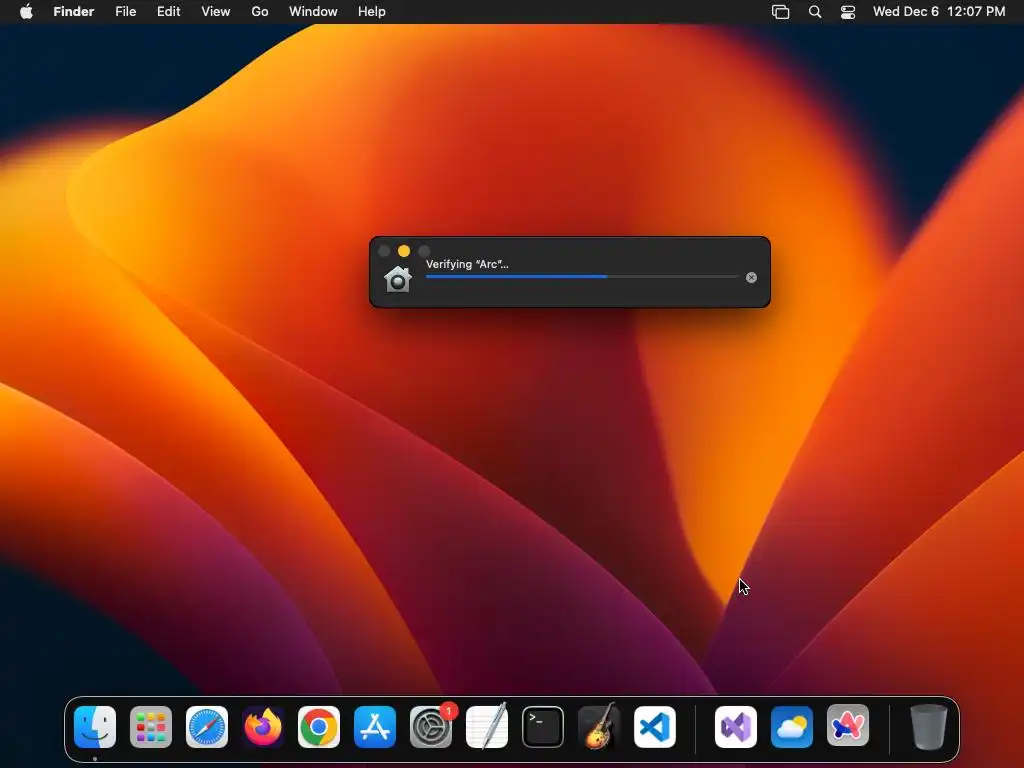Image resolution: width=1024 pixels, height=768 pixels.
Task: Launch Safari from the Dock
Action: pyautogui.click(x=207, y=727)
